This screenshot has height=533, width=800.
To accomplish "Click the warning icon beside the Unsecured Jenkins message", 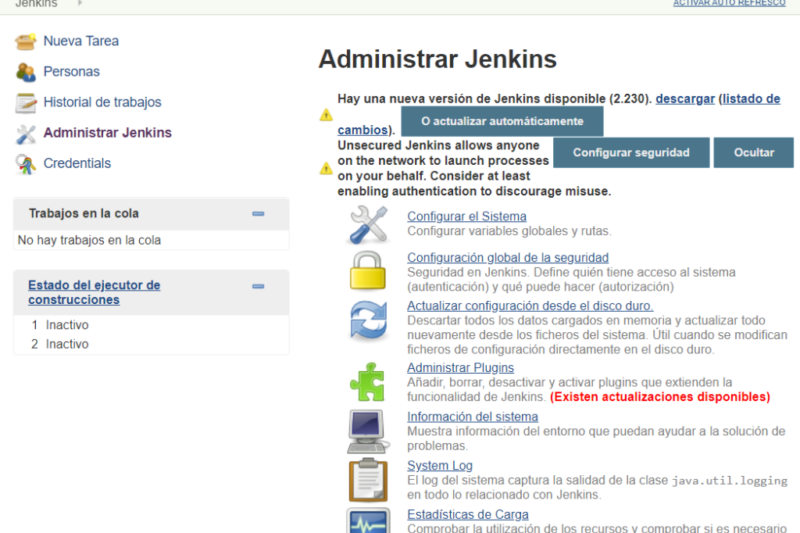I will pyautogui.click(x=326, y=168).
